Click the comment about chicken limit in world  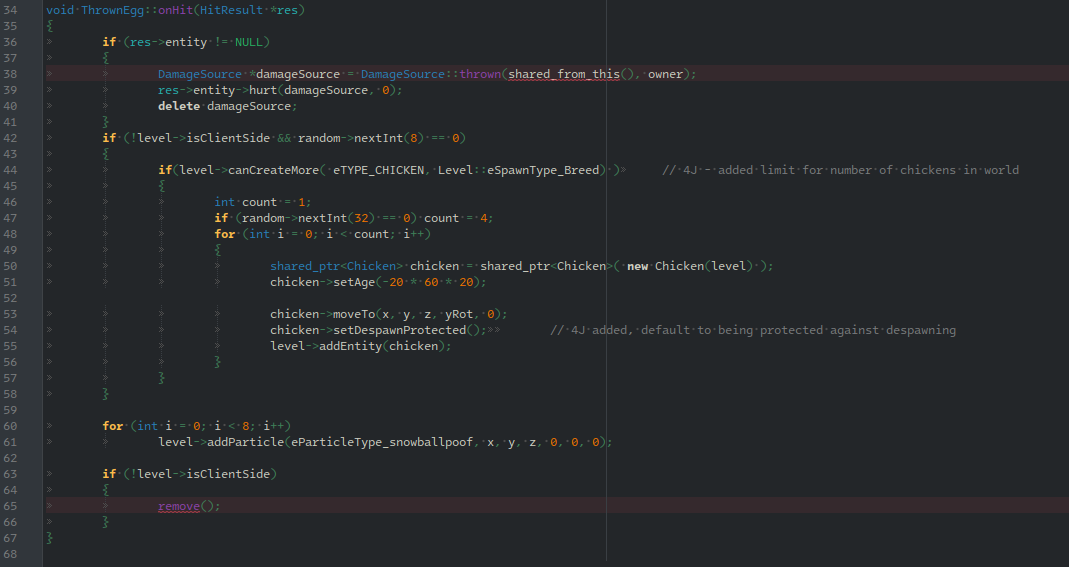(x=841, y=170)
